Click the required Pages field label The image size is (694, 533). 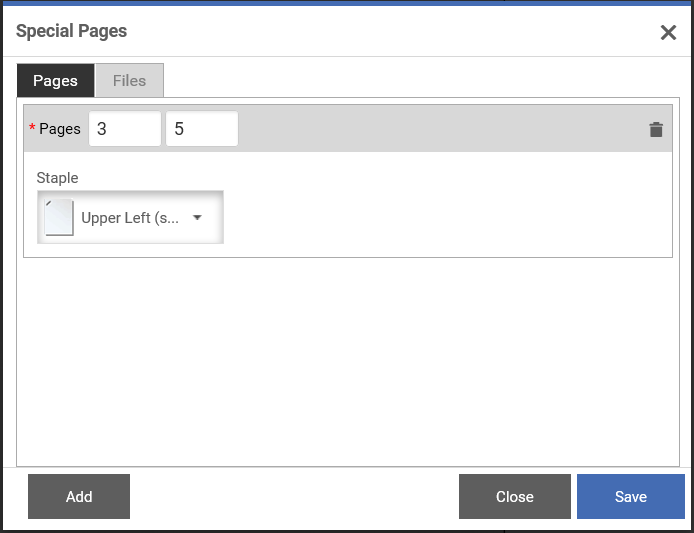coord(60,129)
